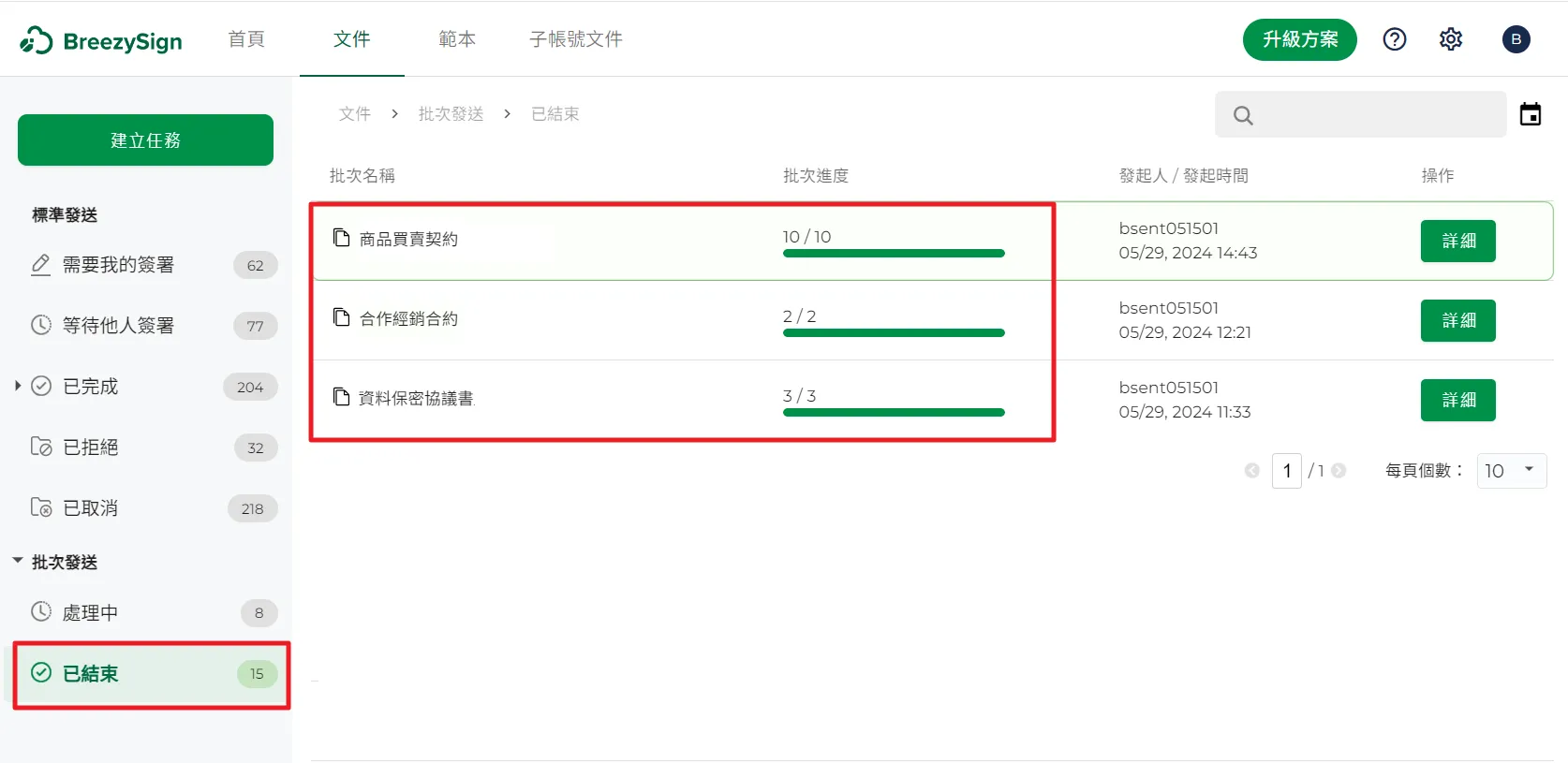
Task: Click document icon beside 商品買賣契約
Action: pyautogui.click(x=342, y=238)
